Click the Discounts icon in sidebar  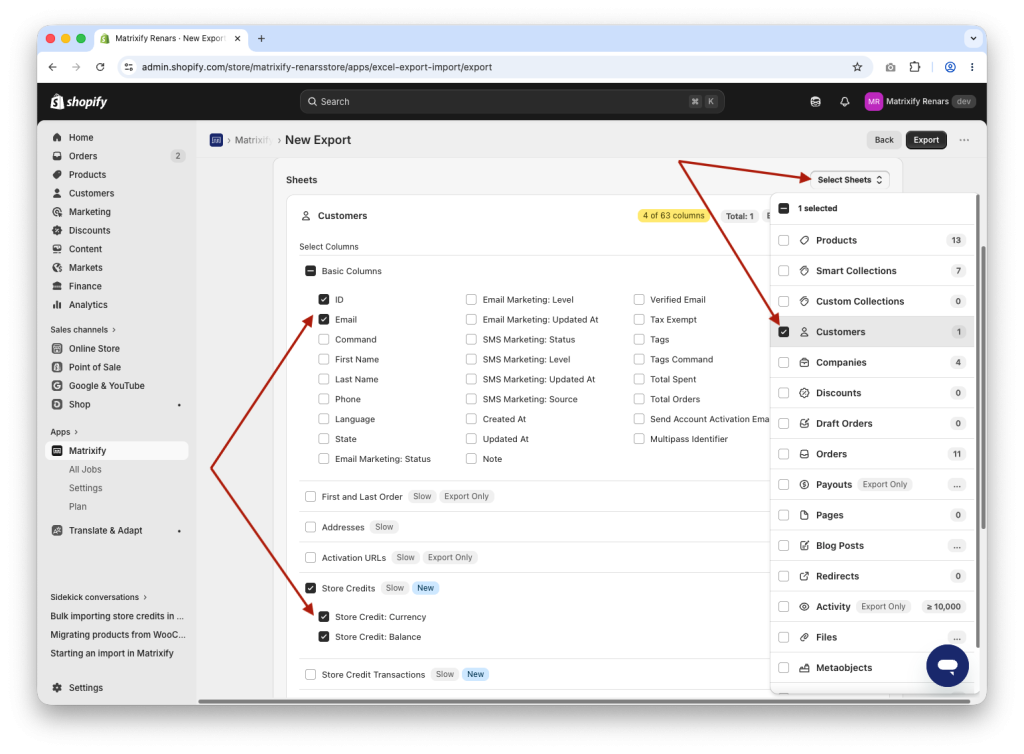[x=57, y=230]
